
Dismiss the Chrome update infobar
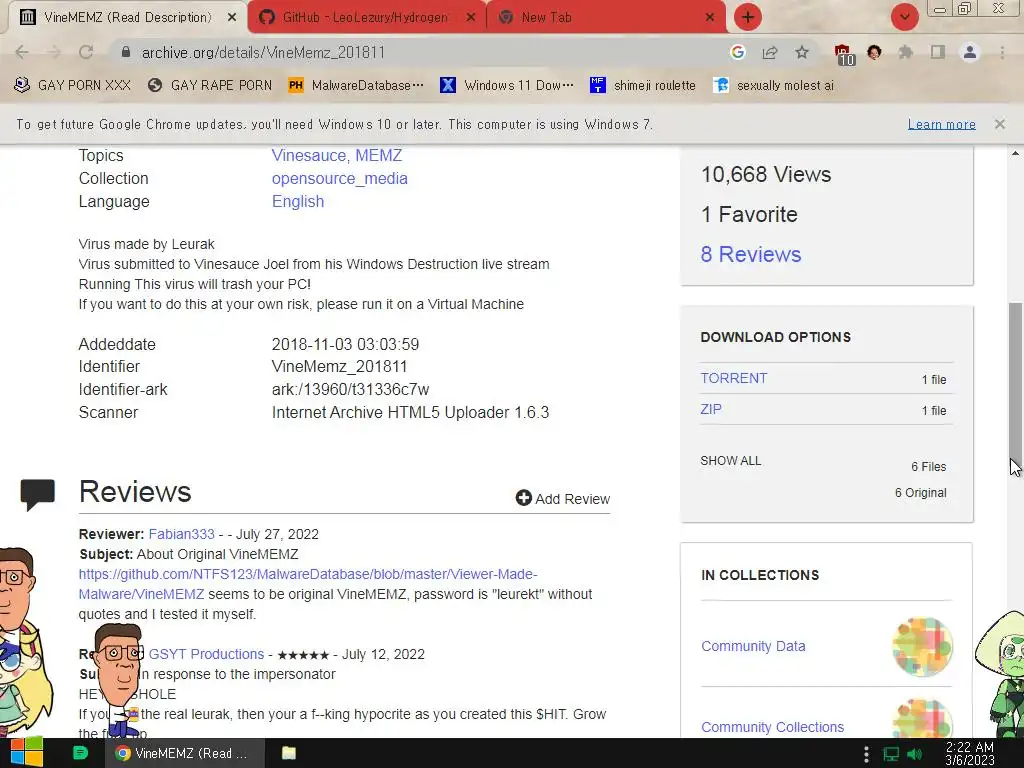point(999,123)
